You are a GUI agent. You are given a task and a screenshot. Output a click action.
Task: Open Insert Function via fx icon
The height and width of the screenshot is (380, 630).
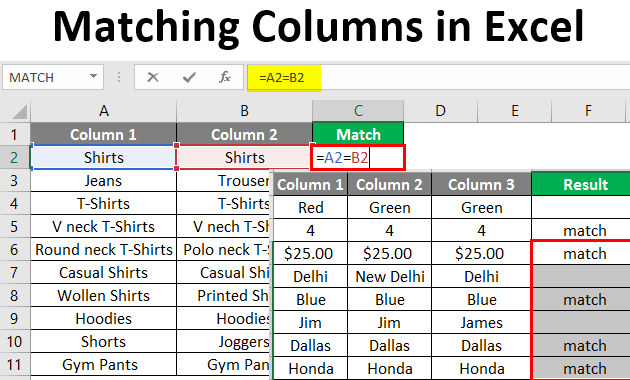(225, 77)
